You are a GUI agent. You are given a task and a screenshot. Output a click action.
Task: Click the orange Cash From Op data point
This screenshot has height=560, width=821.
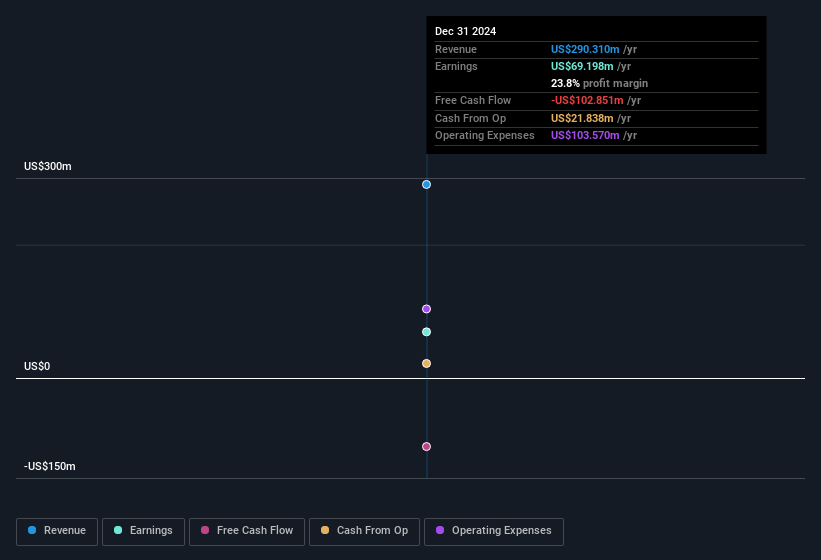click(426, 363)
